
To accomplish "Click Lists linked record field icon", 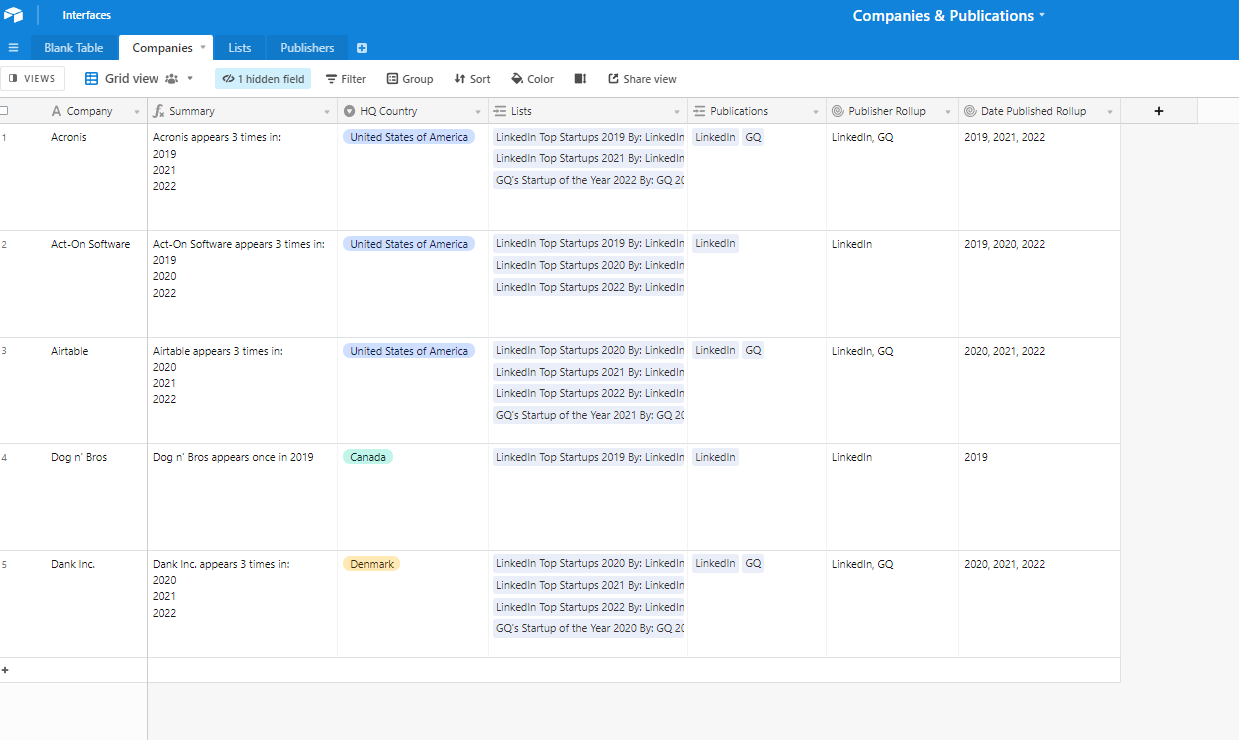I will tap(501, 111).
